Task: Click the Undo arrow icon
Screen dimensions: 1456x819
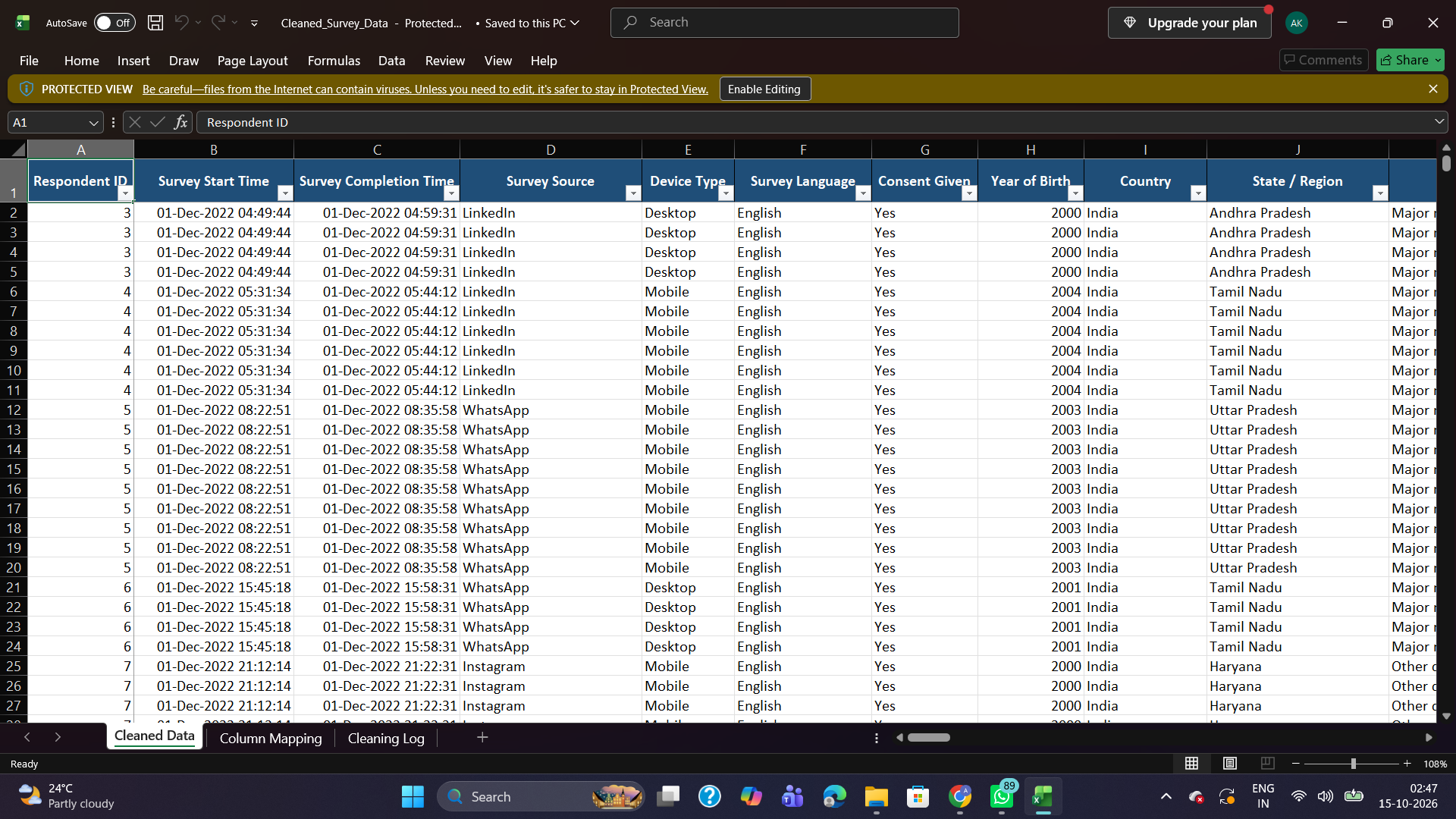Action: click(181, 23)
